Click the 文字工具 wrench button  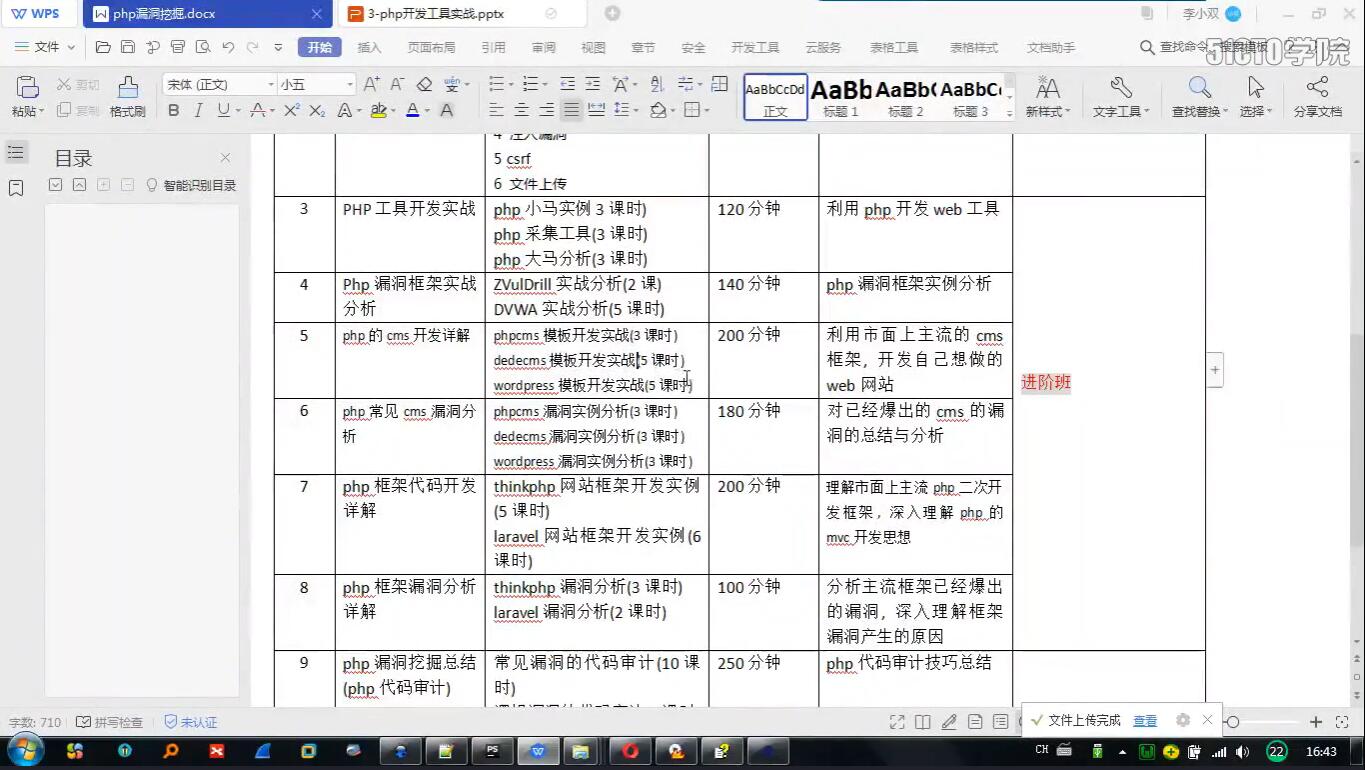pyautogui.click(x=1121, y=97)
